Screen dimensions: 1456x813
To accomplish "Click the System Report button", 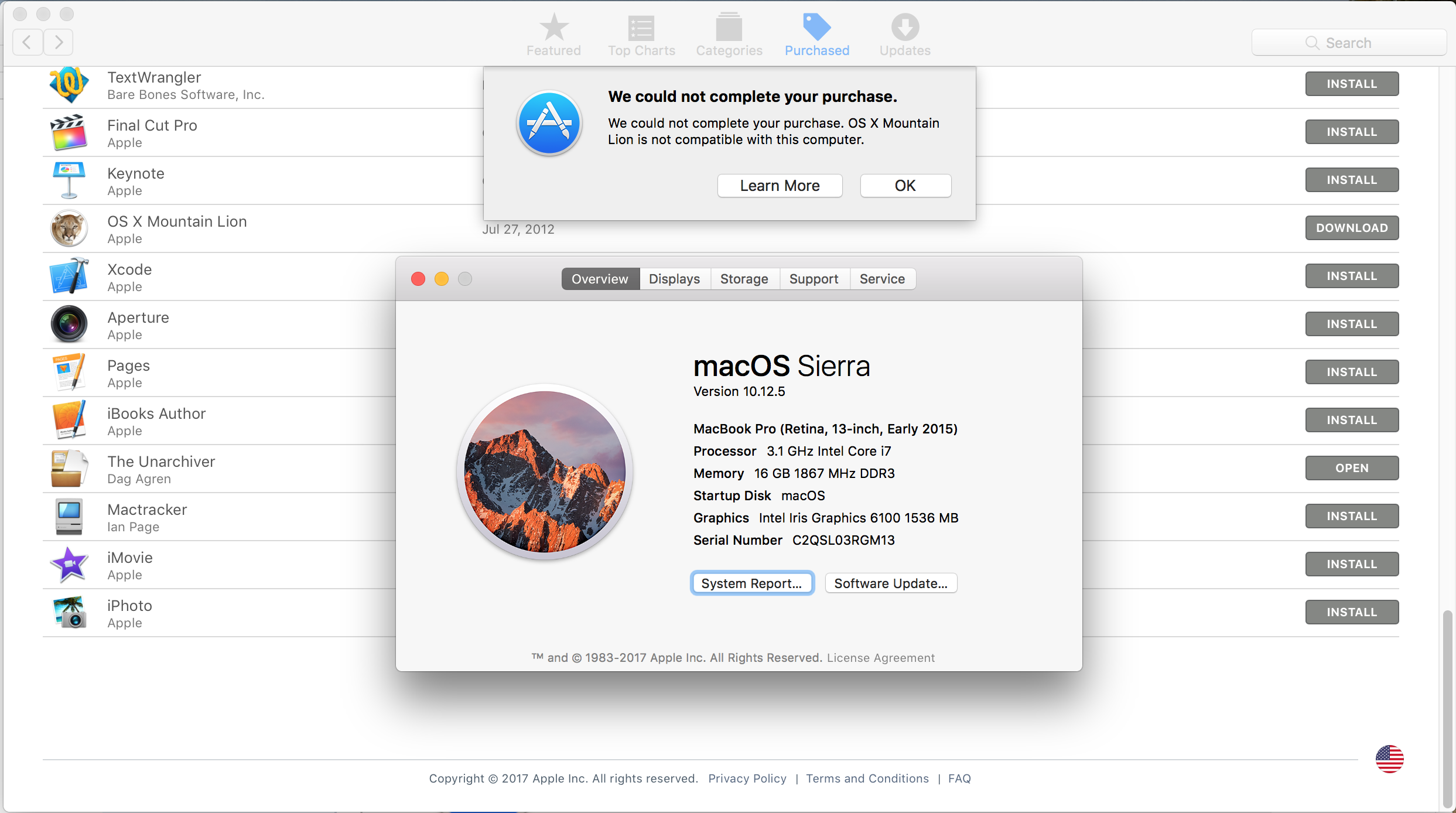I will [x=751, y=583].
